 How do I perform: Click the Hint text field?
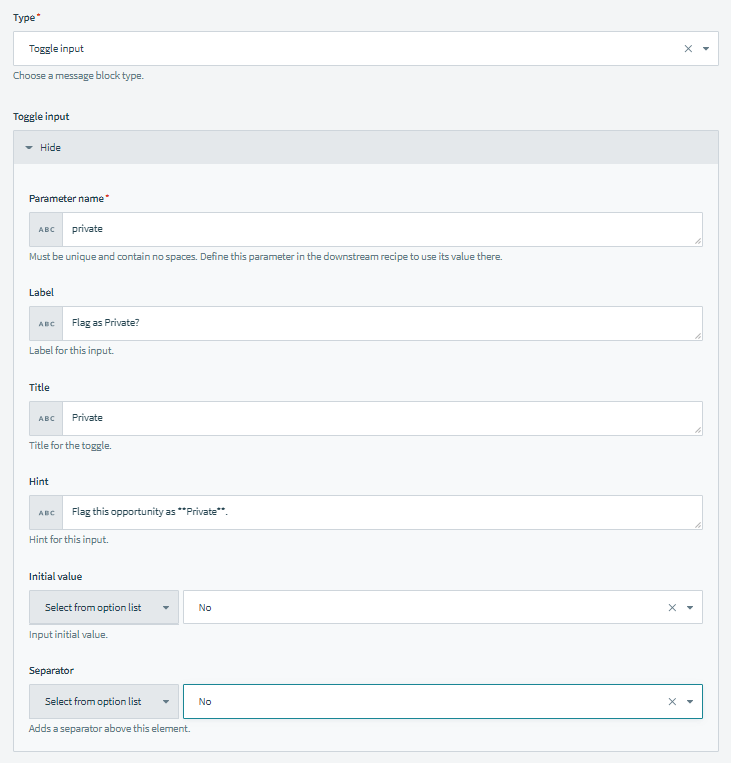click(380, 512)
